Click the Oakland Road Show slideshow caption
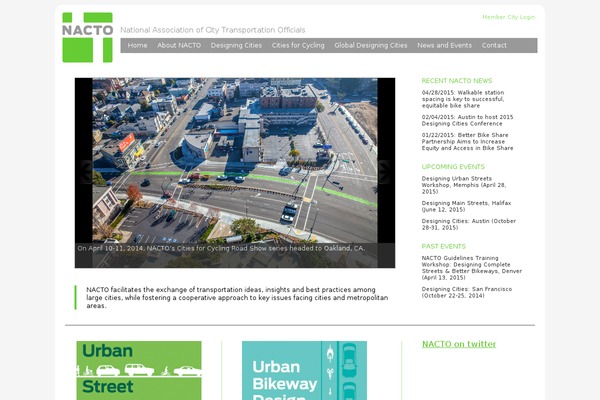The image size is (600, 400). click(221, 248)
